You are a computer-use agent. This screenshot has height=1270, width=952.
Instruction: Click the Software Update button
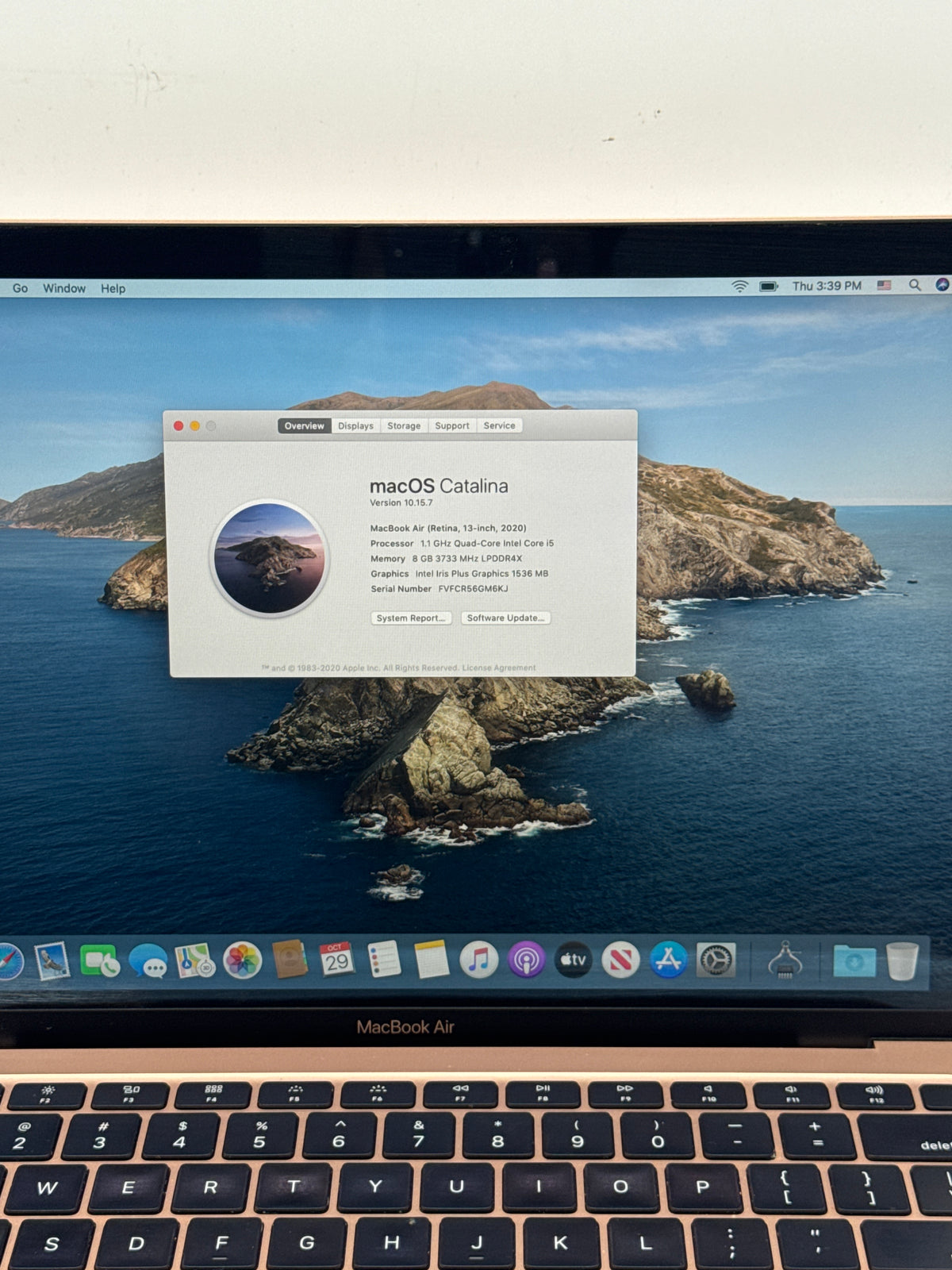tap(505, 618)
